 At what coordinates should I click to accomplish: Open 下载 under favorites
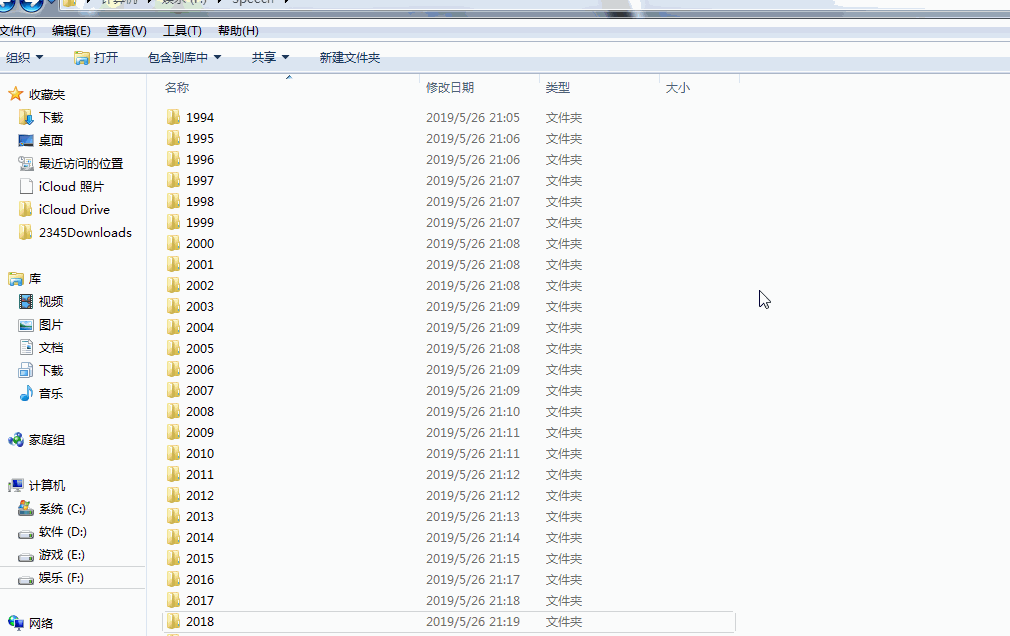(51, 117)
